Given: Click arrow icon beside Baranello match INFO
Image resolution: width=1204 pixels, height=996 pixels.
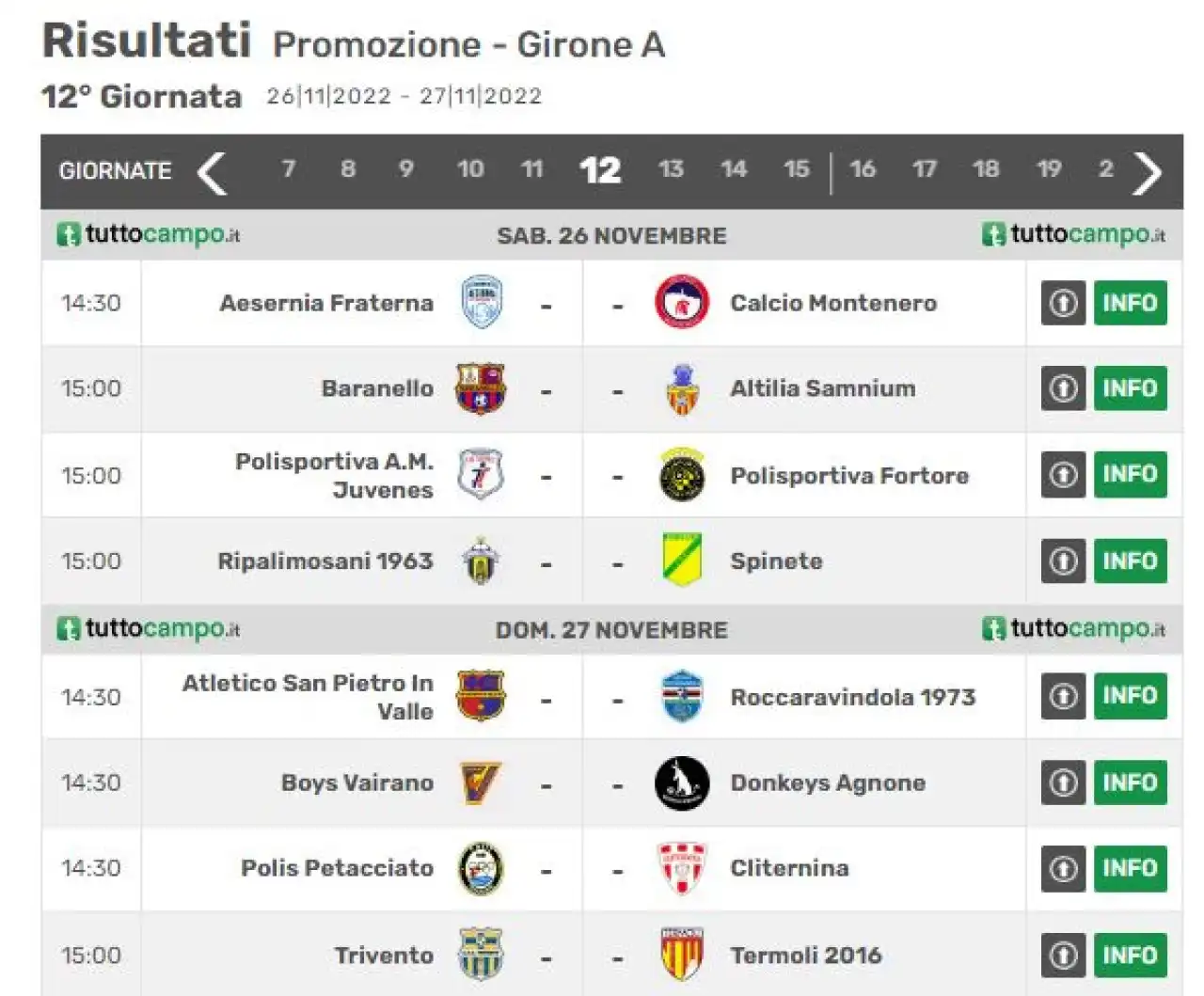Looking at the screenshot, I should [1063, 388].
